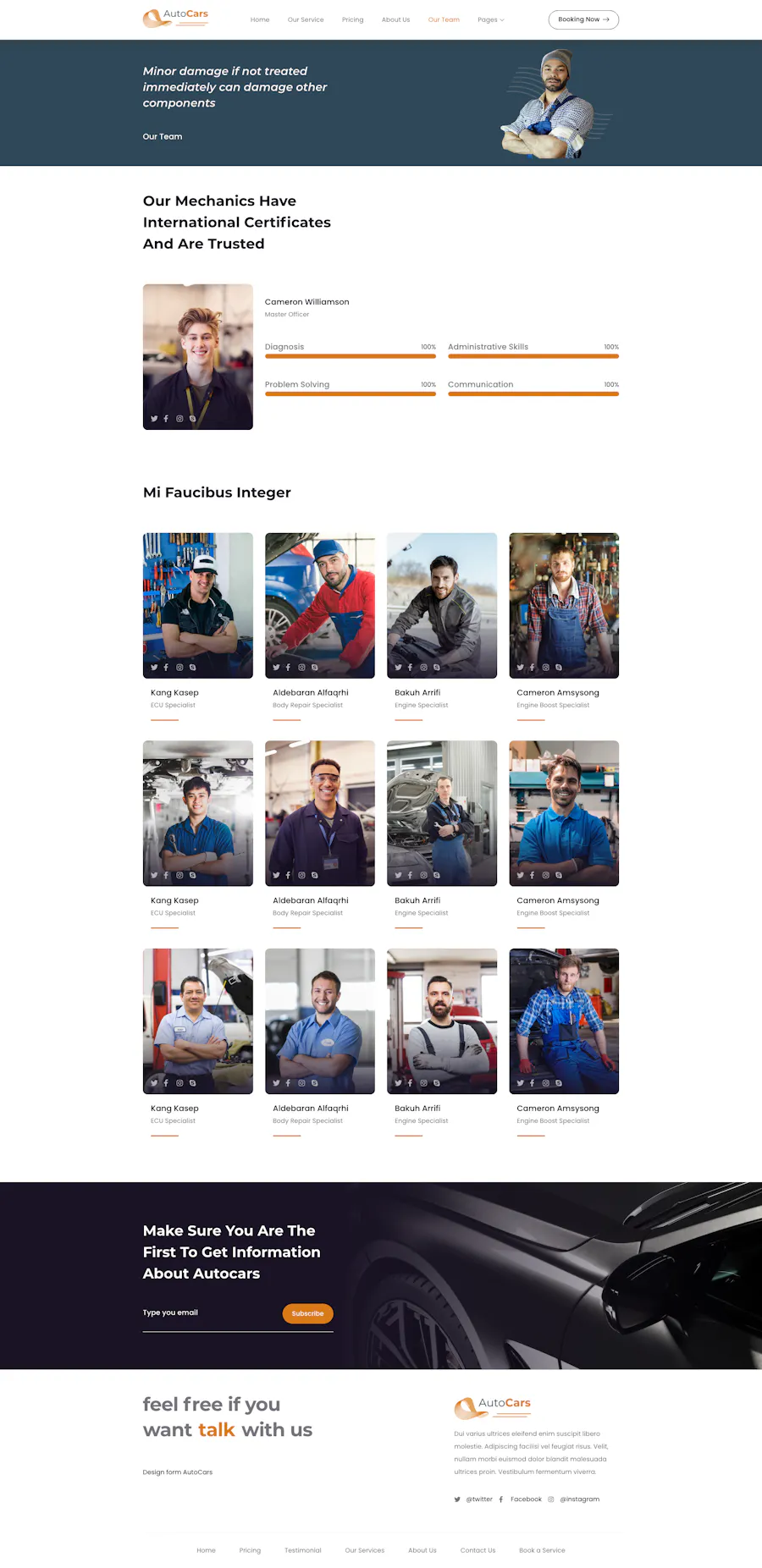Select About Us in the top navigation
Screen dimensions: 762x1568
click(395, 19)
